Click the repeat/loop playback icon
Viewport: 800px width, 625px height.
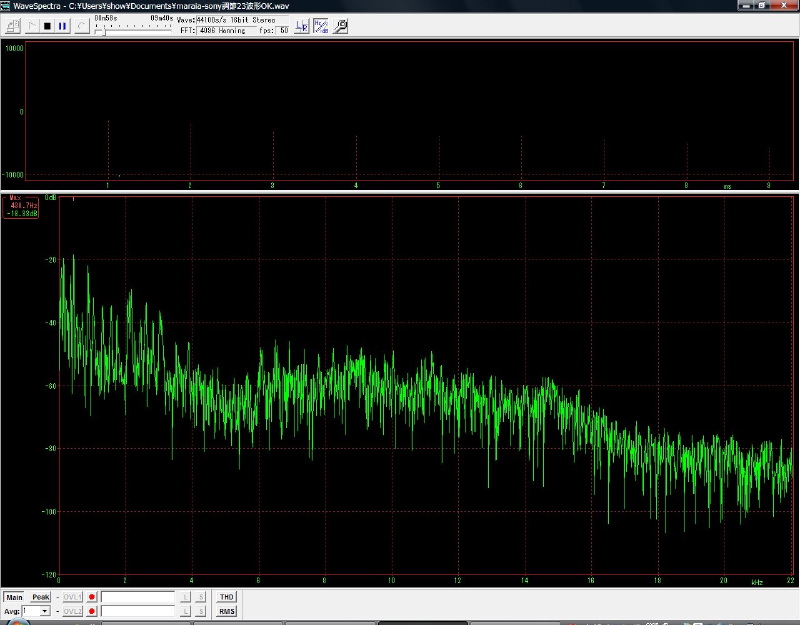pos(81,25)
